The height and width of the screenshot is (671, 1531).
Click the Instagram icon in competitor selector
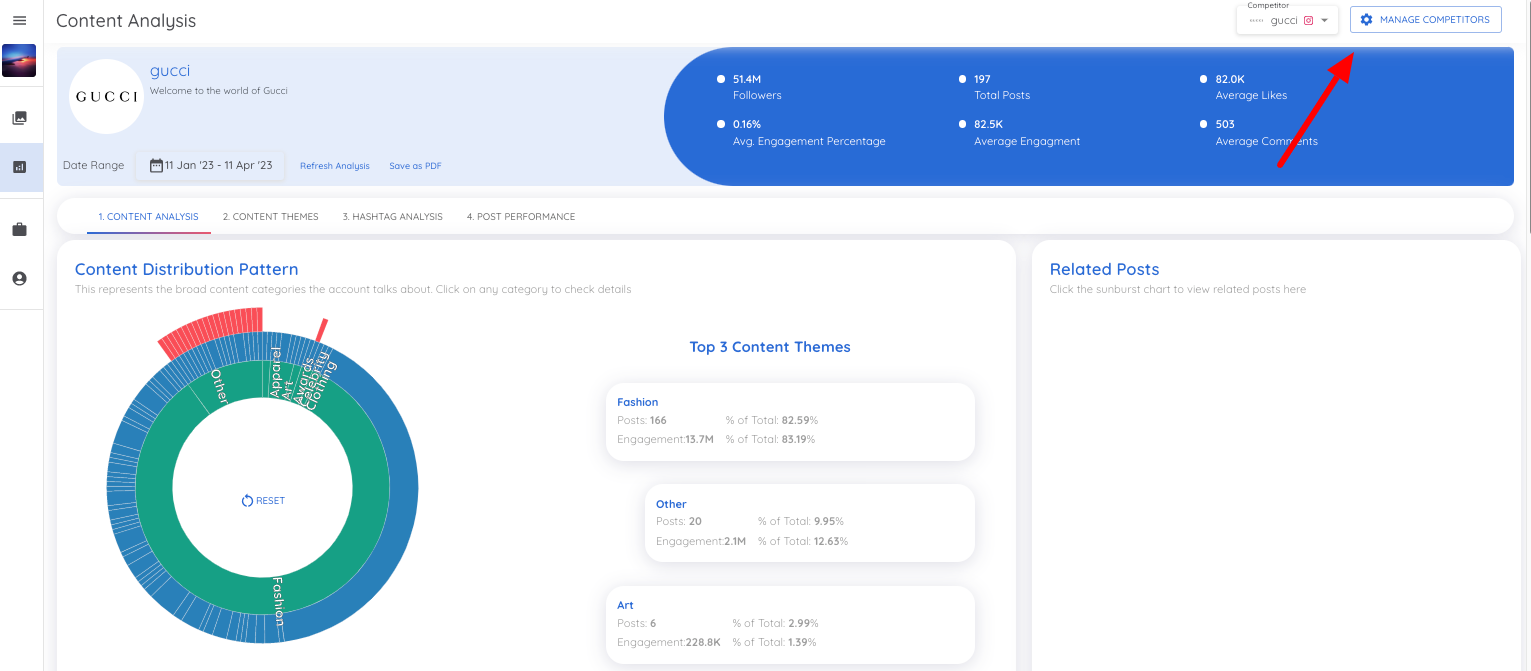click(x=1308, y=20)
